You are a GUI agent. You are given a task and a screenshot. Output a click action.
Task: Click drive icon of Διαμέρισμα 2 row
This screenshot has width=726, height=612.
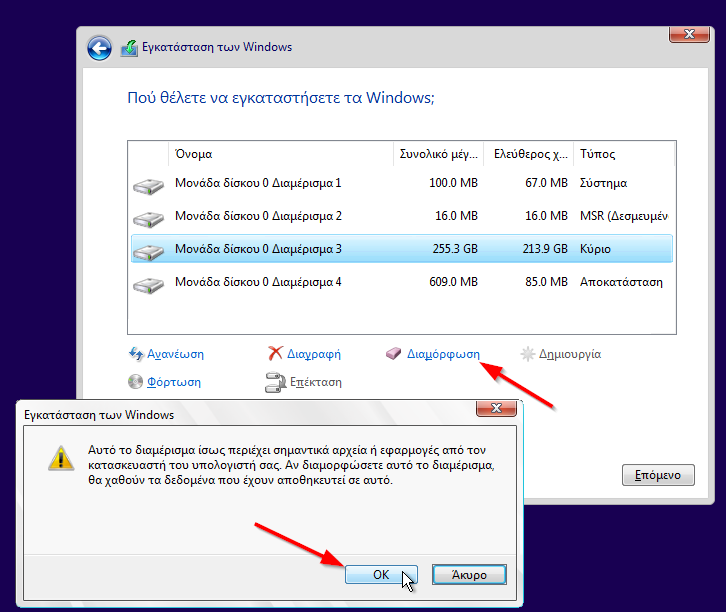pyautogui.click(x=148, y=219)
